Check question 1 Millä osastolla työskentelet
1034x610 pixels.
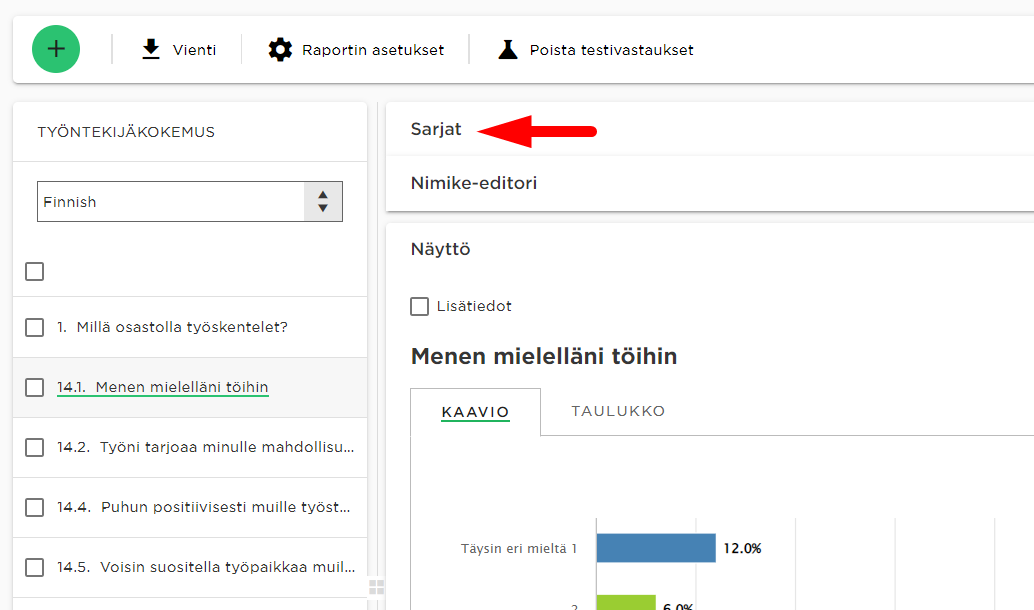pos(34,327)
